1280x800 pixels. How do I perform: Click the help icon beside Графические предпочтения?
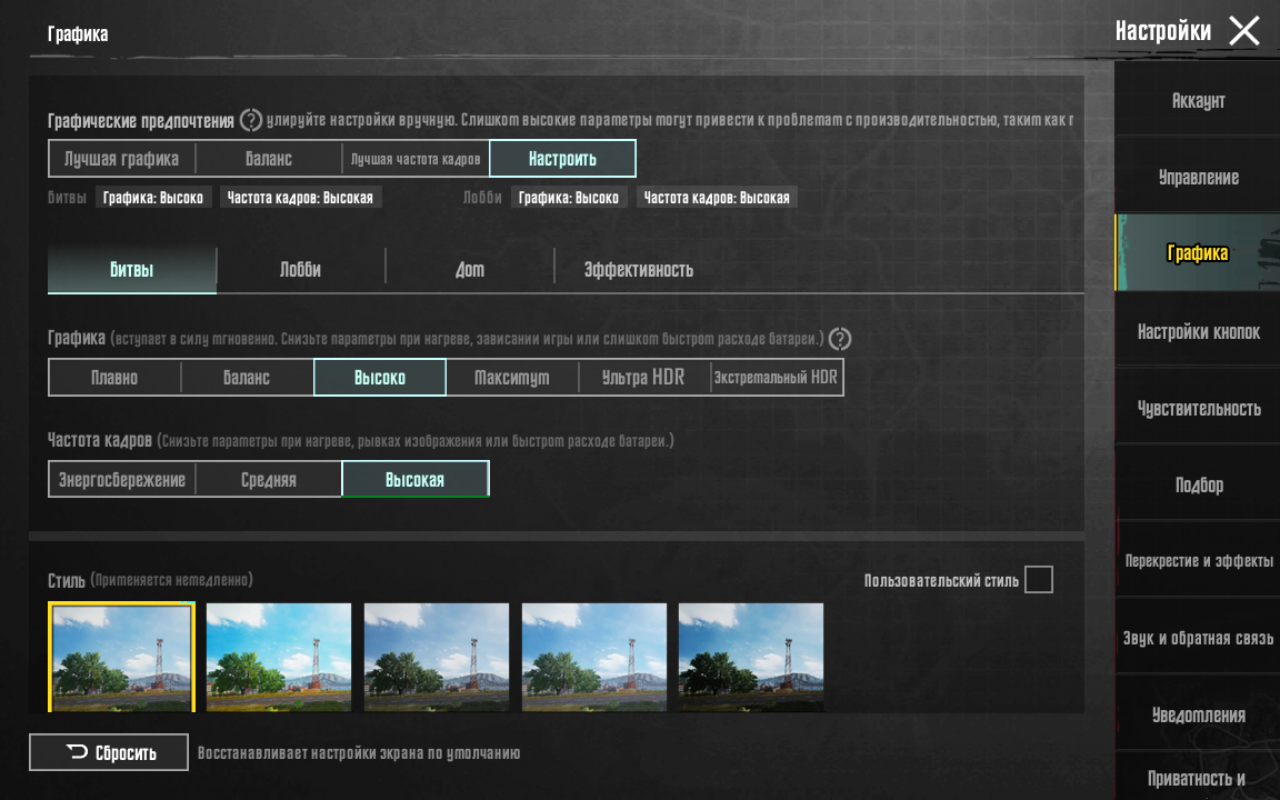(251, 121)
